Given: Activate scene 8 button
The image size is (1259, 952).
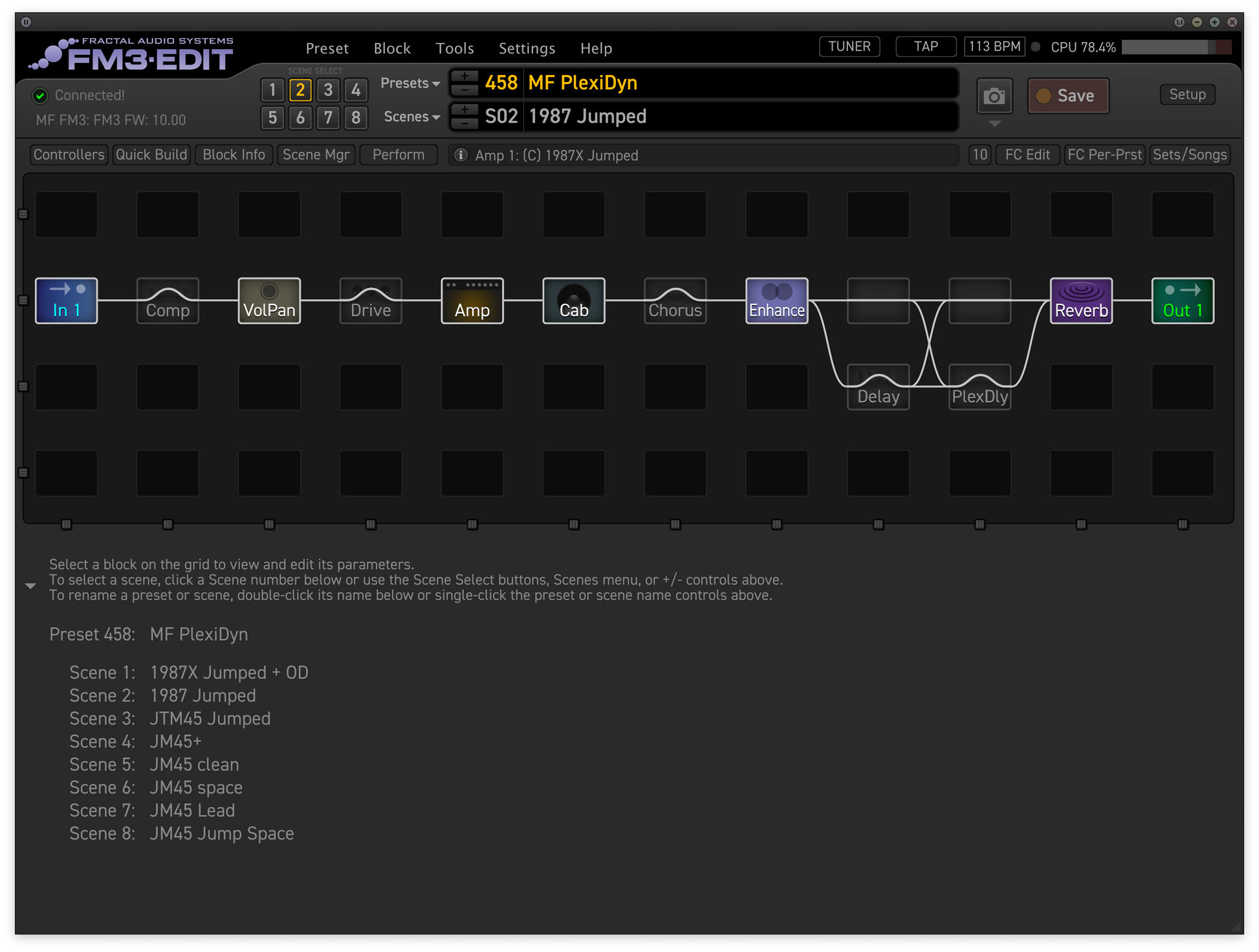Looking at the screenshot, I should 356,118.
